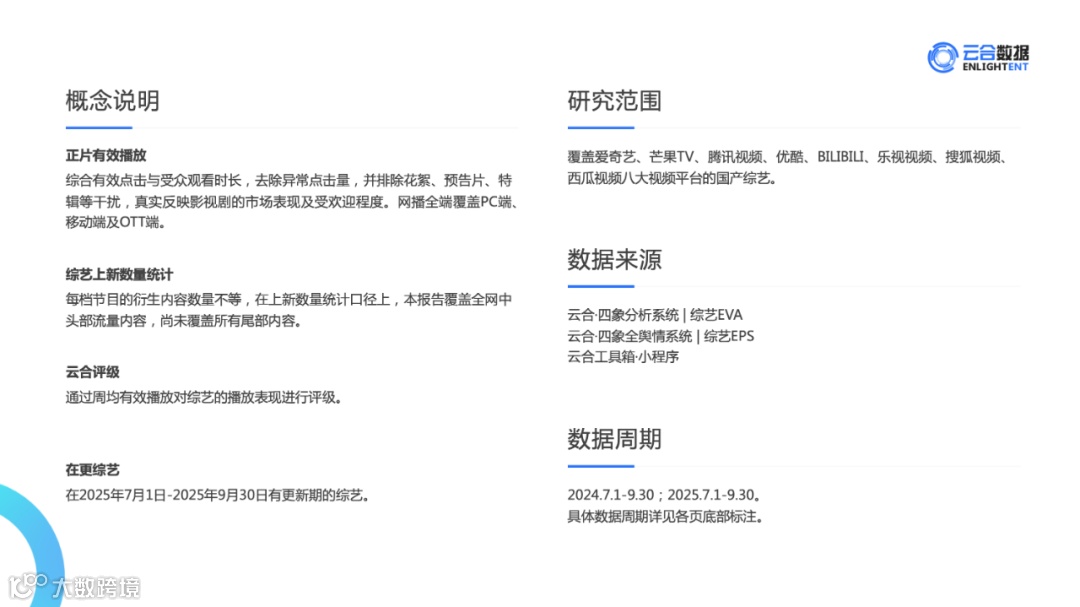Viewport: 1080px width, 607px height.
Task: Click the line 云合·四象全舆情系统 | 综艺EPS
Action: click(x=661, y=336)
